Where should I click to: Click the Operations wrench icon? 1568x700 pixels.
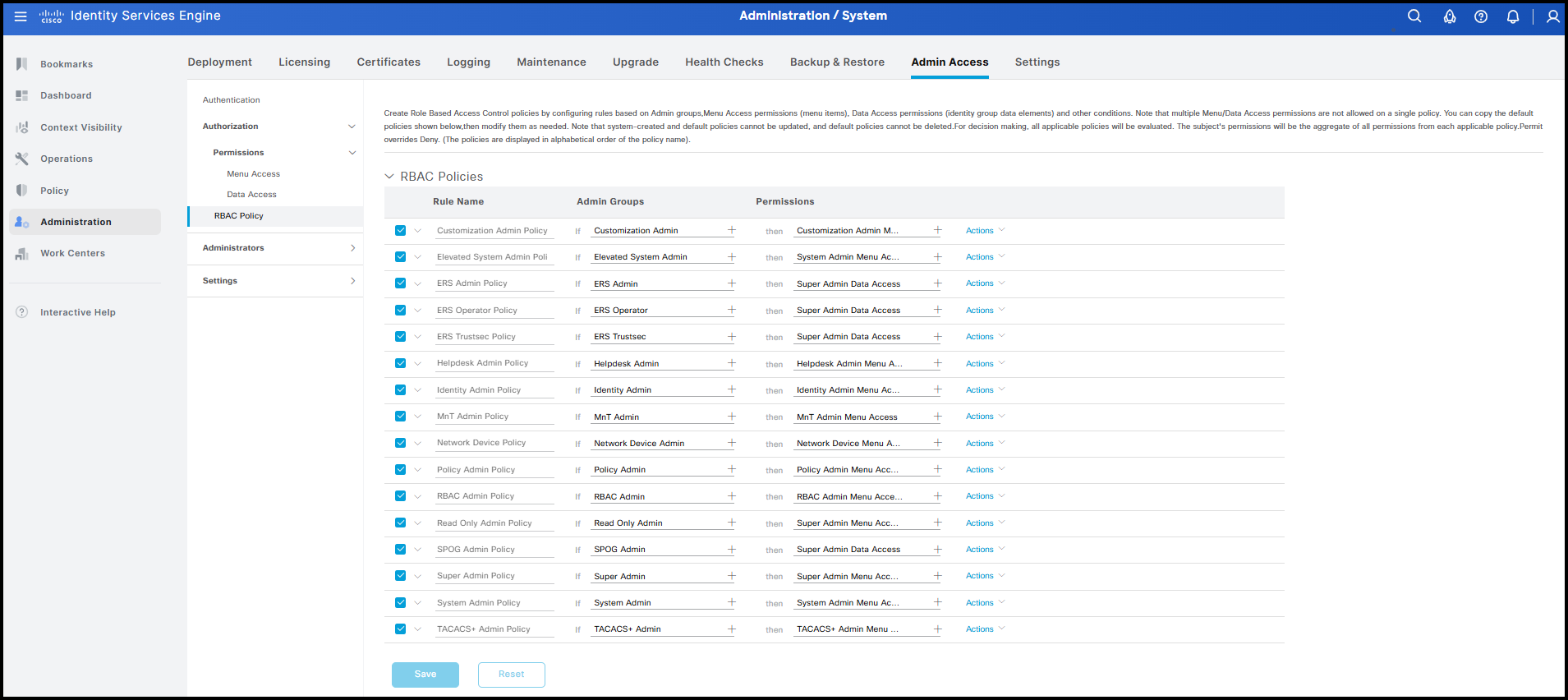click(22, 159)
